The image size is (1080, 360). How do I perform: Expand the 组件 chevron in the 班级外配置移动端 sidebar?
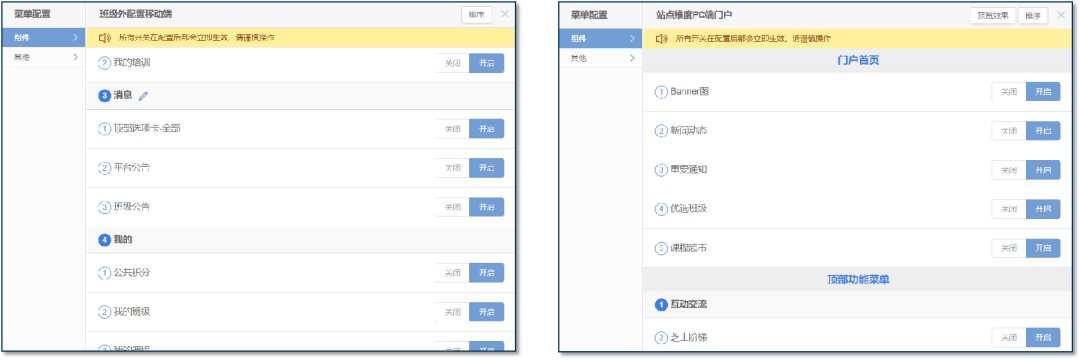pos(75,37)
